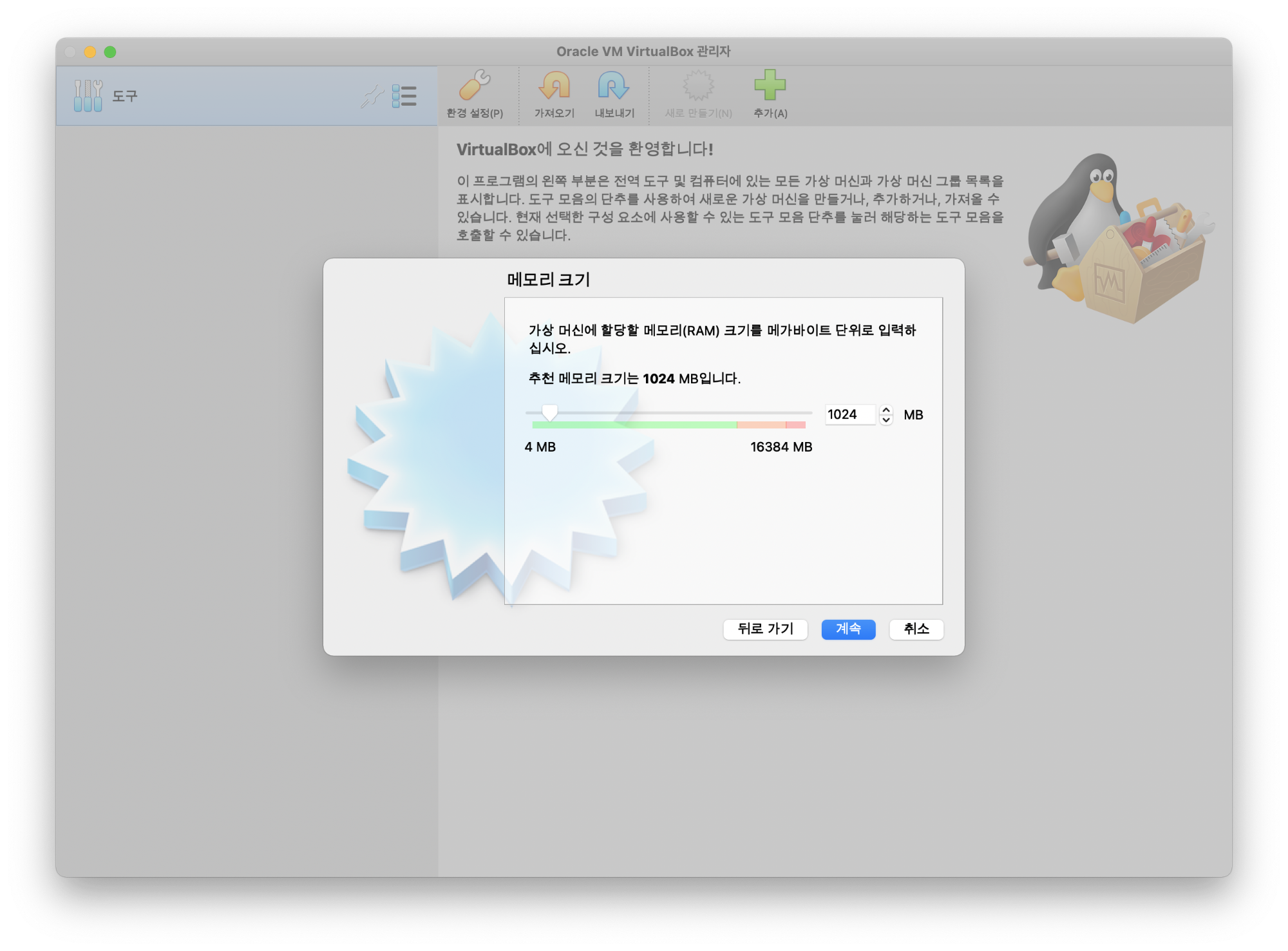The width and height of the screenshot is (1288, 951).
Task: Click the Tools (도구) screwdriver icon
Action: pos(88,96)
